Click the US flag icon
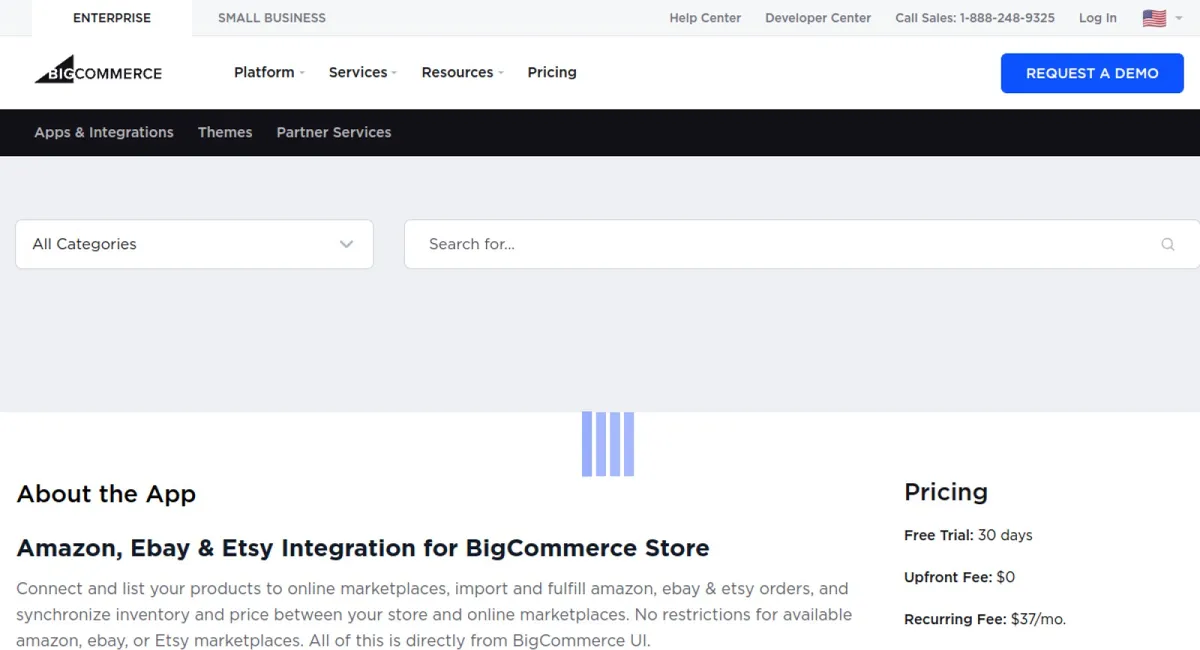The height and width of the screenshot is (650, 1200). tap(1154, 18)
